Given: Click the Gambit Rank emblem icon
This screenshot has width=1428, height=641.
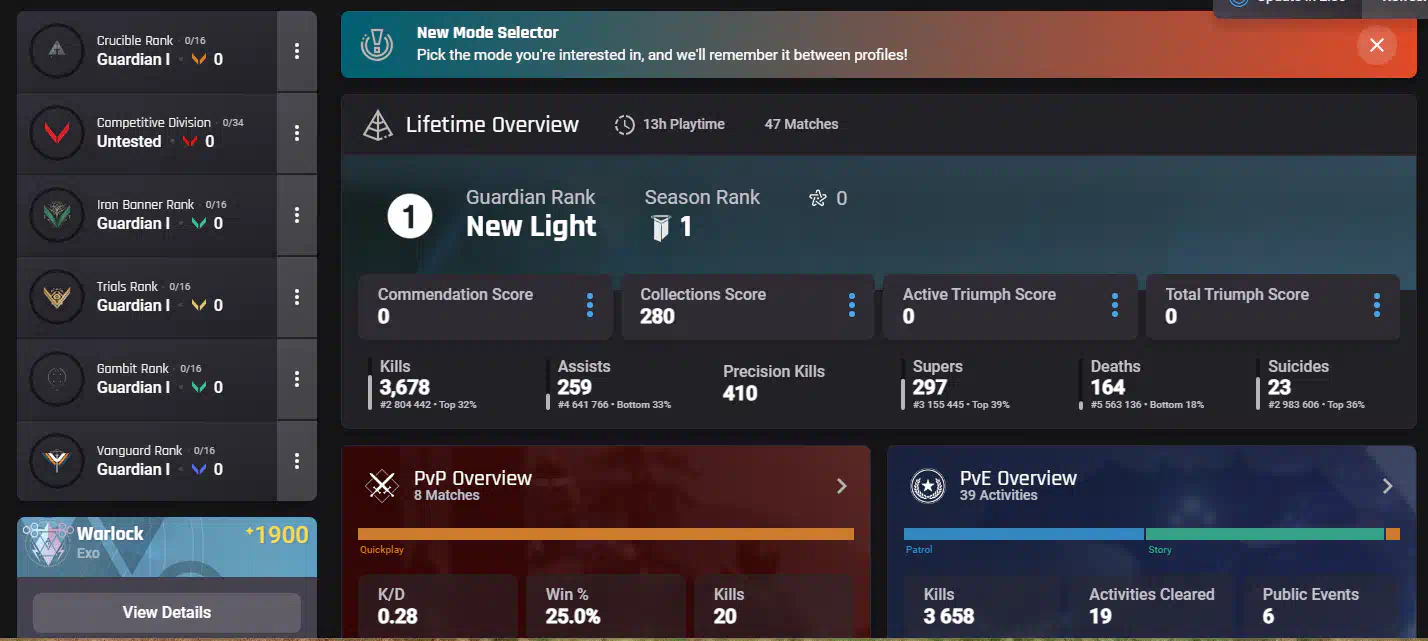Looking at the screenshot, I should pos(57,378).
